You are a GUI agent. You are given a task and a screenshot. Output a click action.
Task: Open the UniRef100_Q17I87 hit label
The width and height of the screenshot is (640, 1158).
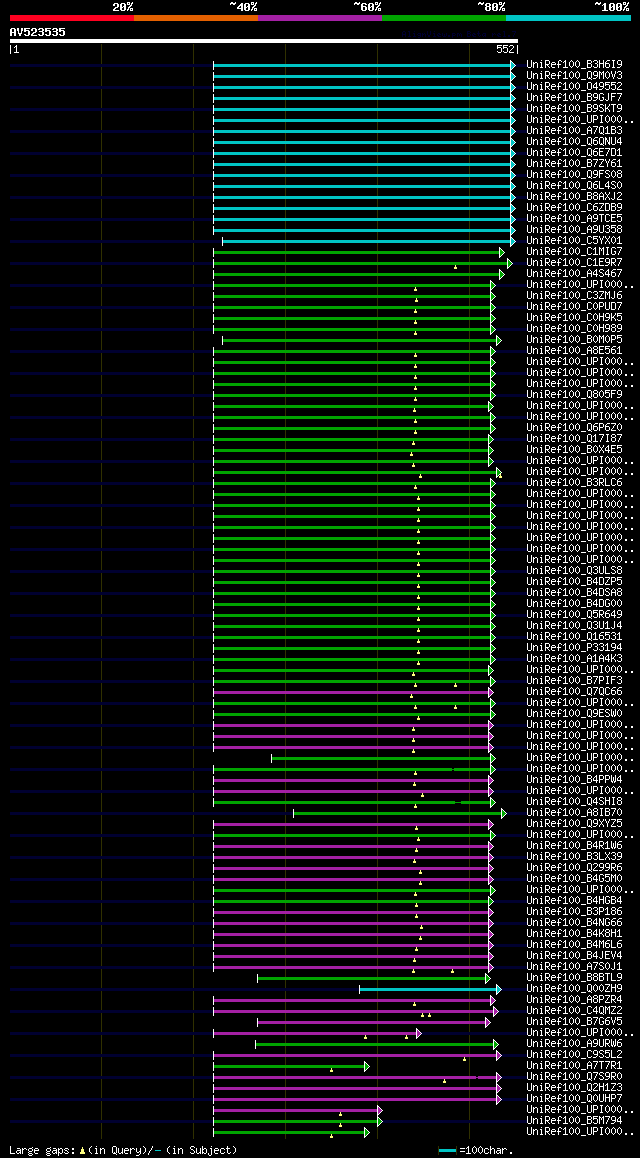point(574,439)
